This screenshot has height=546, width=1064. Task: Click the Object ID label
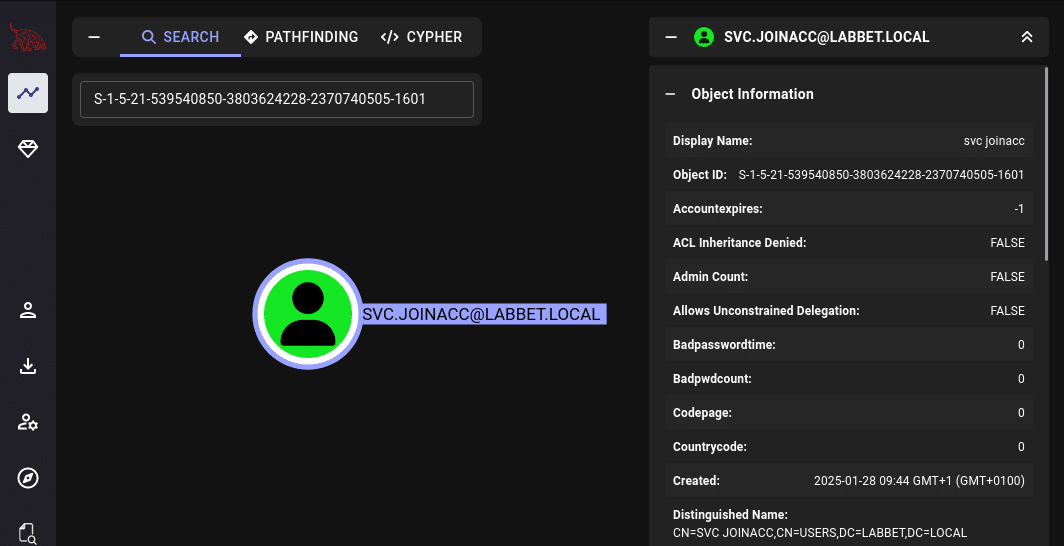click(x=700, y=175)
